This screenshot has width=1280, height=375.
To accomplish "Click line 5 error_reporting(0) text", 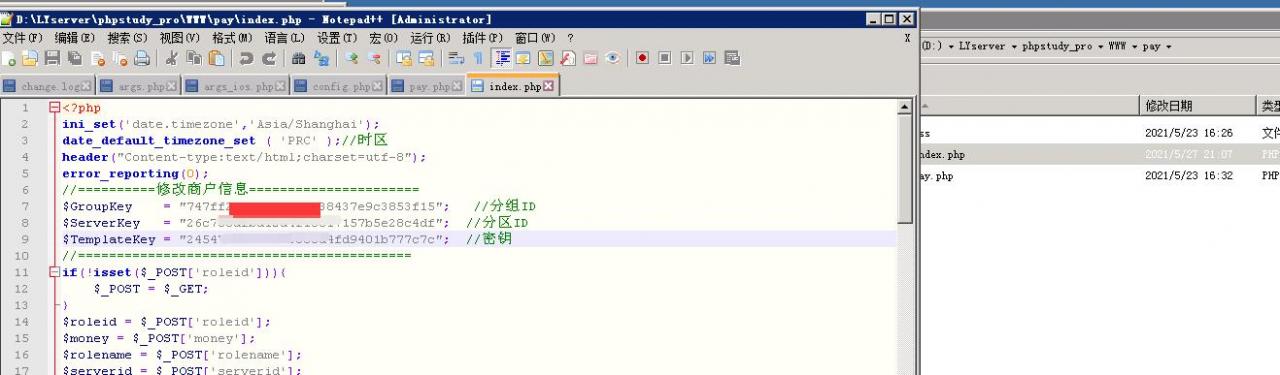I will click(135, 173).
